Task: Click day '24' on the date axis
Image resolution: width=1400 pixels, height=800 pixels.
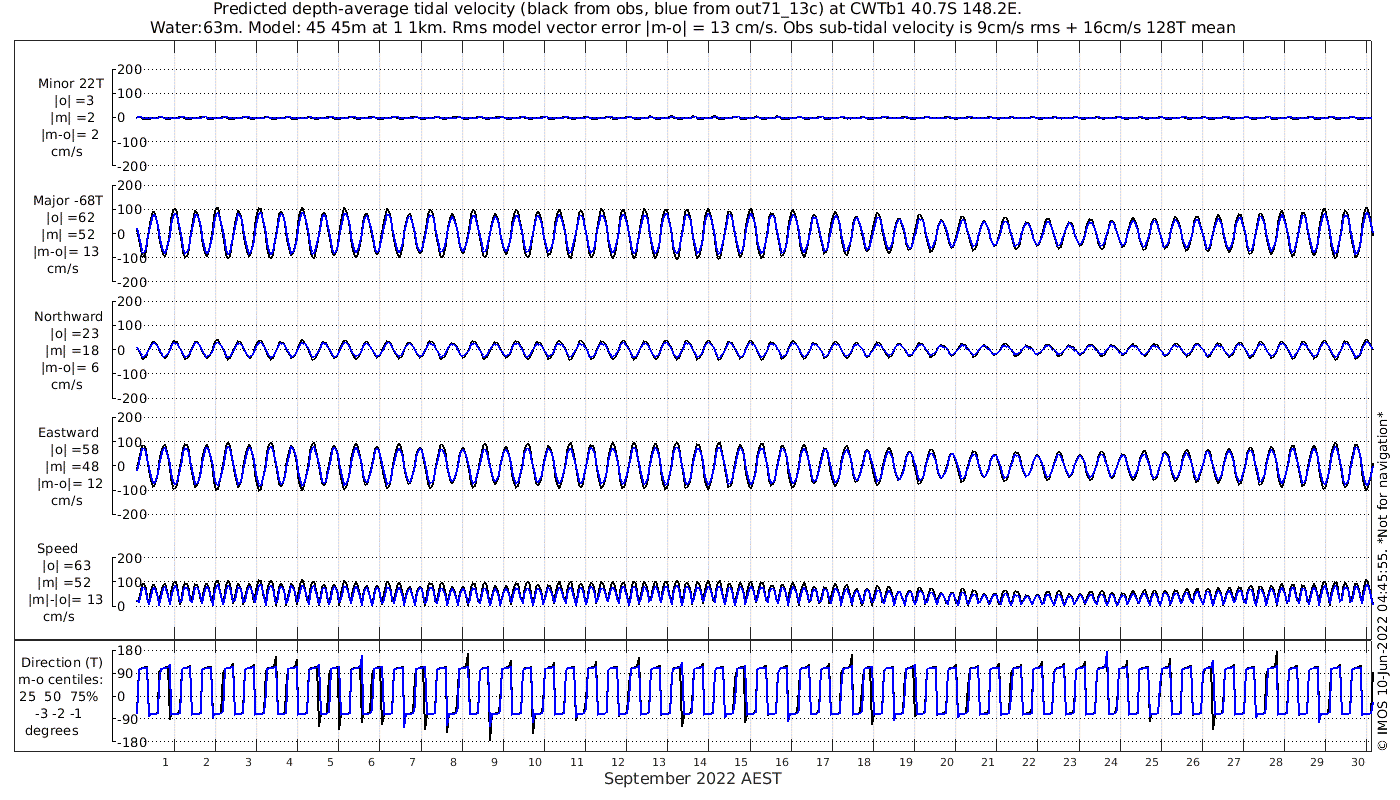Action: click(1111, 762)
